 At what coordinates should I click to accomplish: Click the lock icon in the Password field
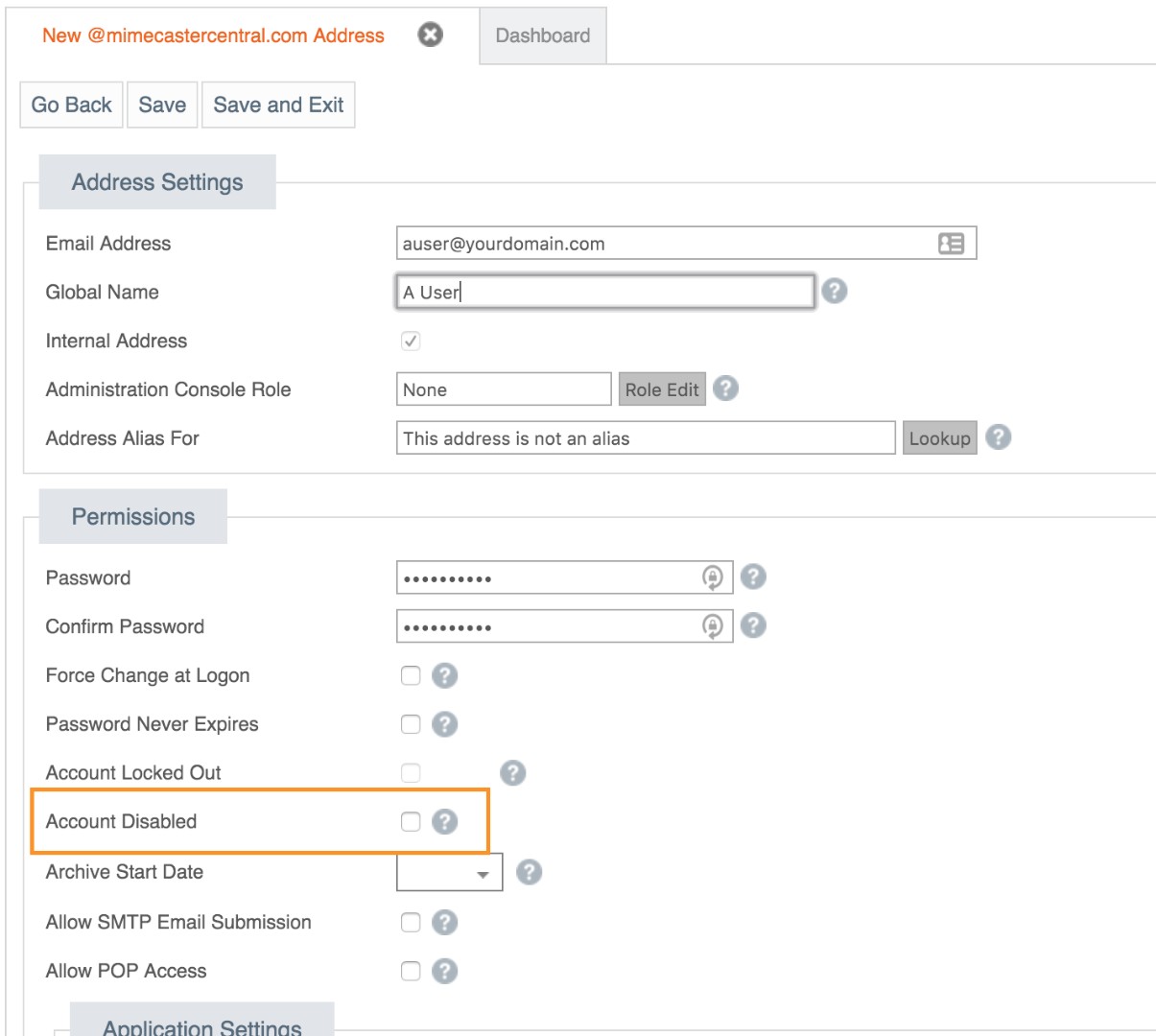712,577
